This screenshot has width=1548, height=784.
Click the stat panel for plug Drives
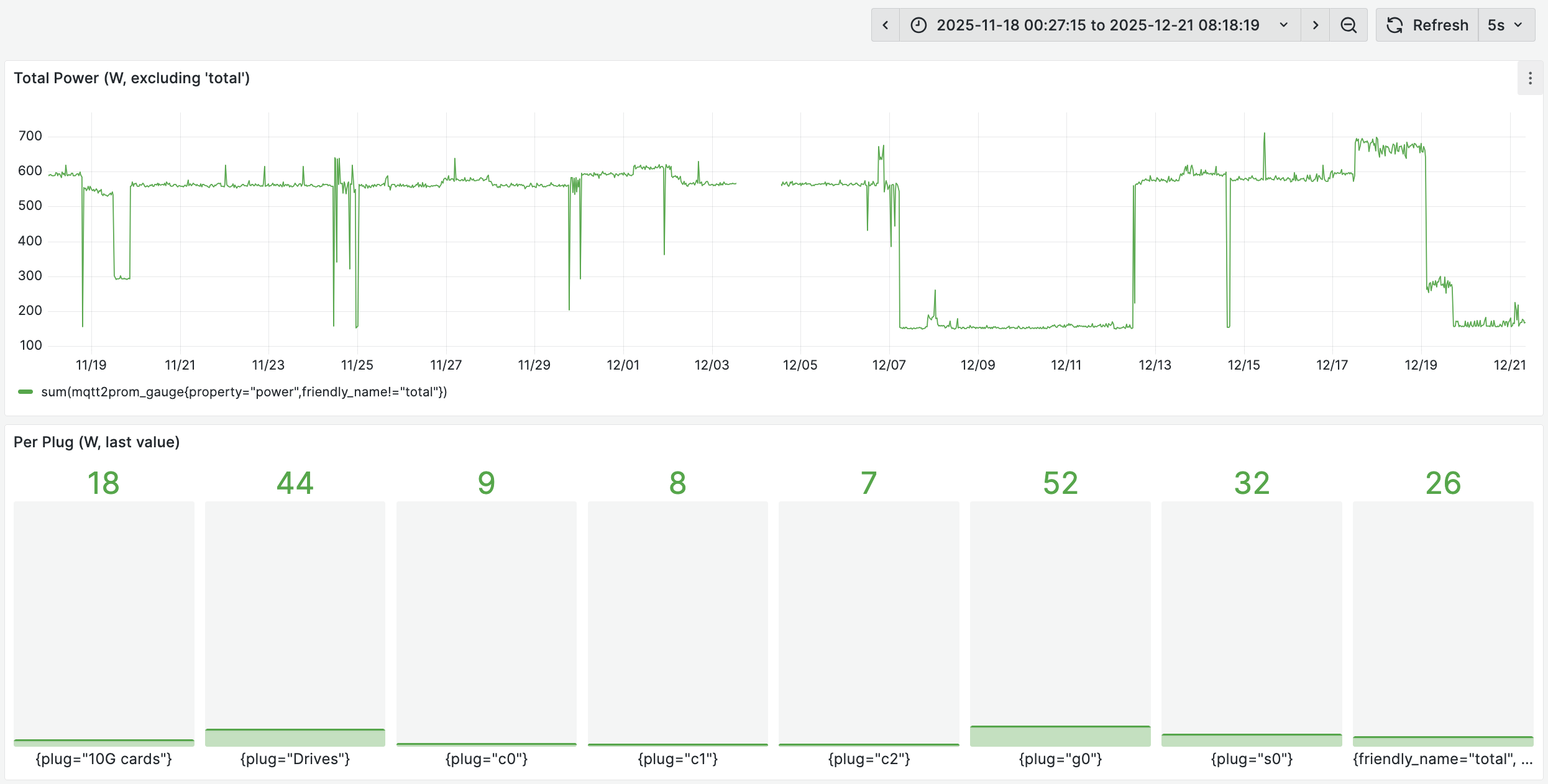(x=295, y=621)
